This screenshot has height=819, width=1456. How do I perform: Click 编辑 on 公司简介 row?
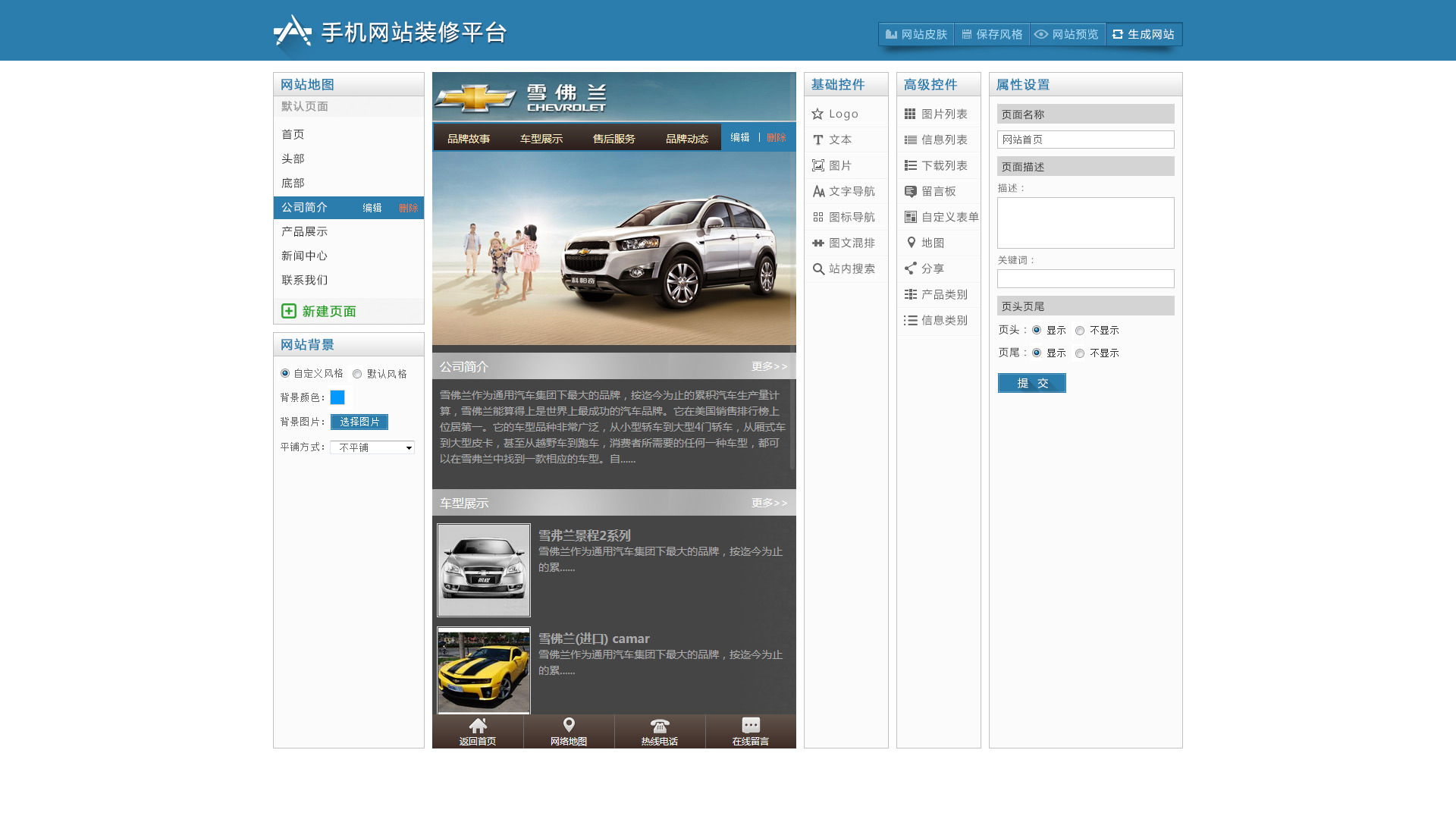tap(372, 208)
